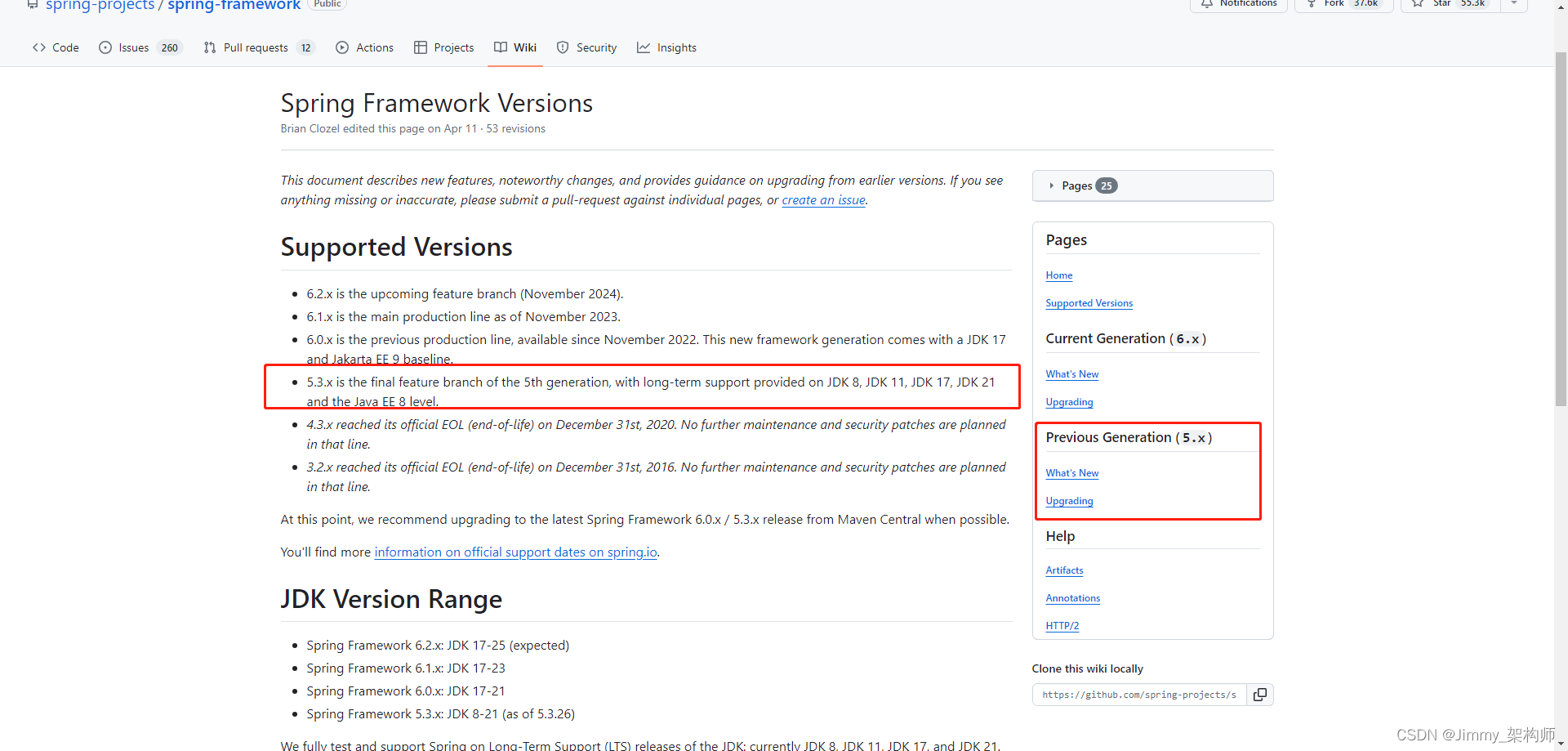Click the Spring Framework Versions heading
Image resolution: width=1568 pixels, height=751 pixels.
pyautogui.click(x=437, y=103)
